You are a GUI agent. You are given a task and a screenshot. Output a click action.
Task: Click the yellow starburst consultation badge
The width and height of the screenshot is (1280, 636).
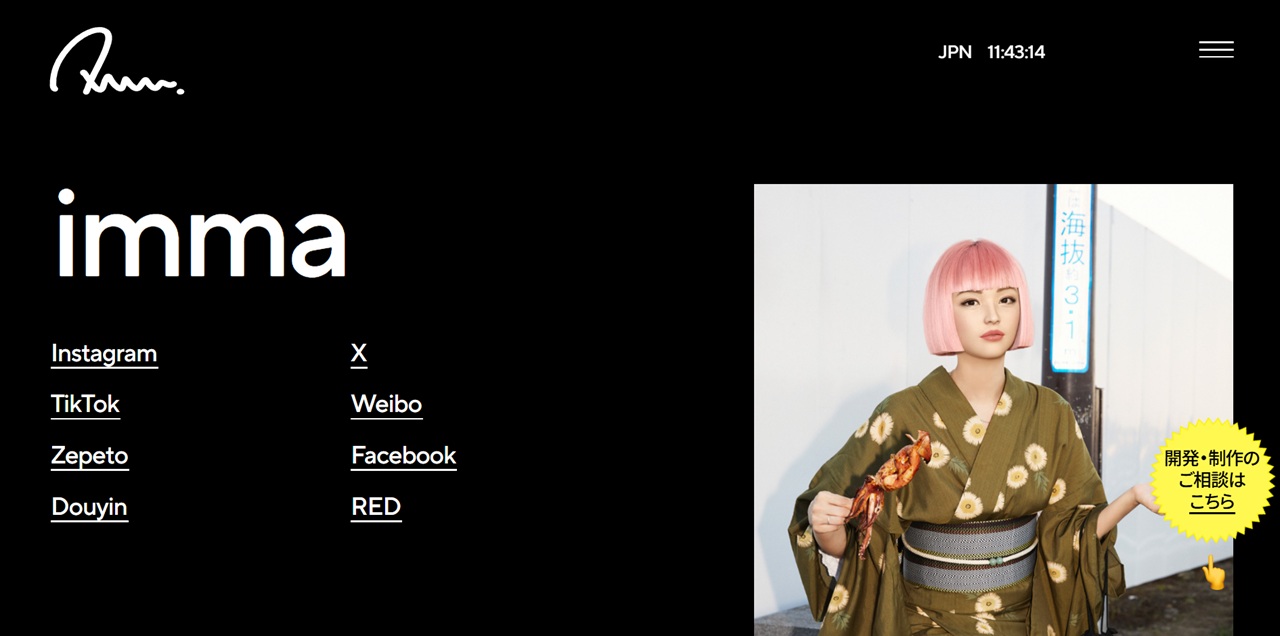point(1212,480)
